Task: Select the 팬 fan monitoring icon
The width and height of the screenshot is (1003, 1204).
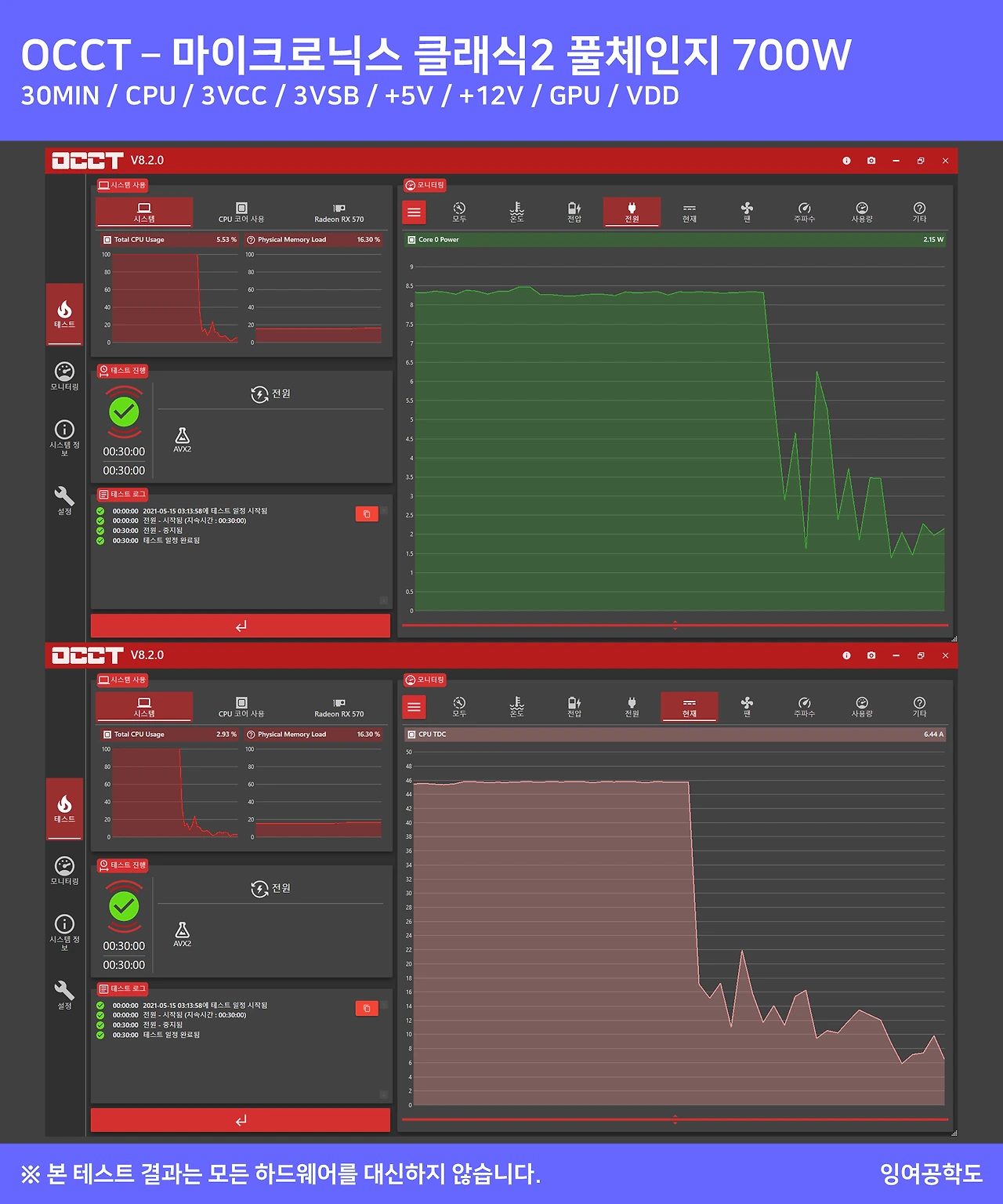Action: pos(747,212)
